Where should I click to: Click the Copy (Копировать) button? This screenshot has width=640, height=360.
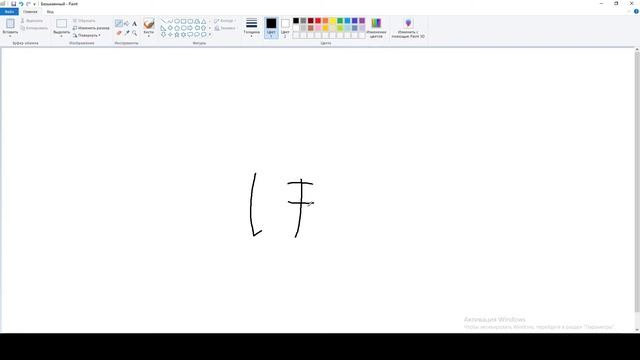click(x=34, y=28)
